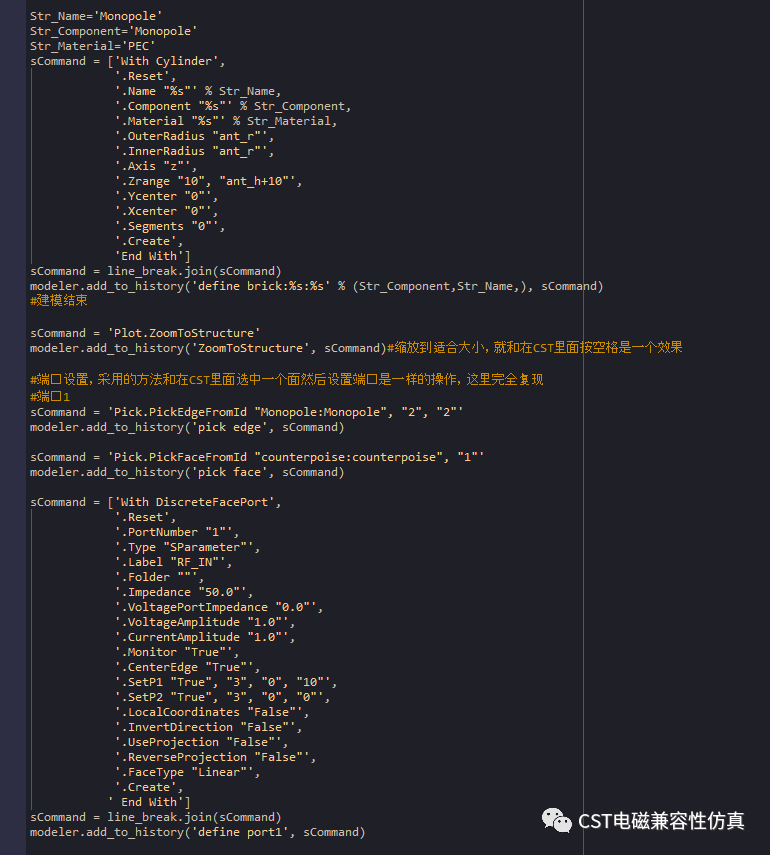770x855 pixels.
Task: Click the '.LocalCoordinates "False"' line
Action: 212,713
